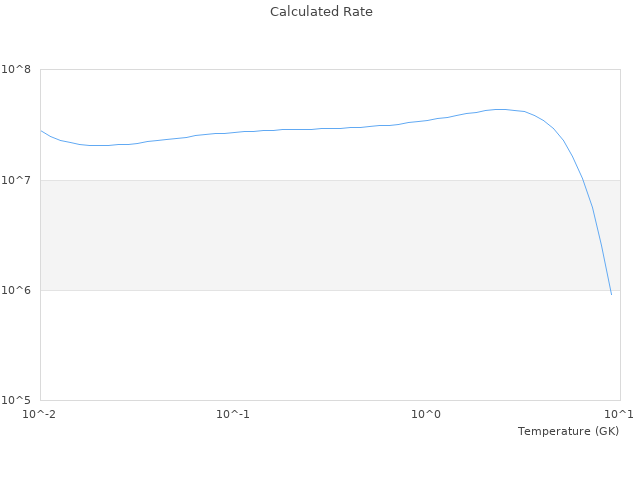The height and width of the screenshot is (480, 640).
Task: Click the 10^0 x-axis tick label
Action: point(427,414)
